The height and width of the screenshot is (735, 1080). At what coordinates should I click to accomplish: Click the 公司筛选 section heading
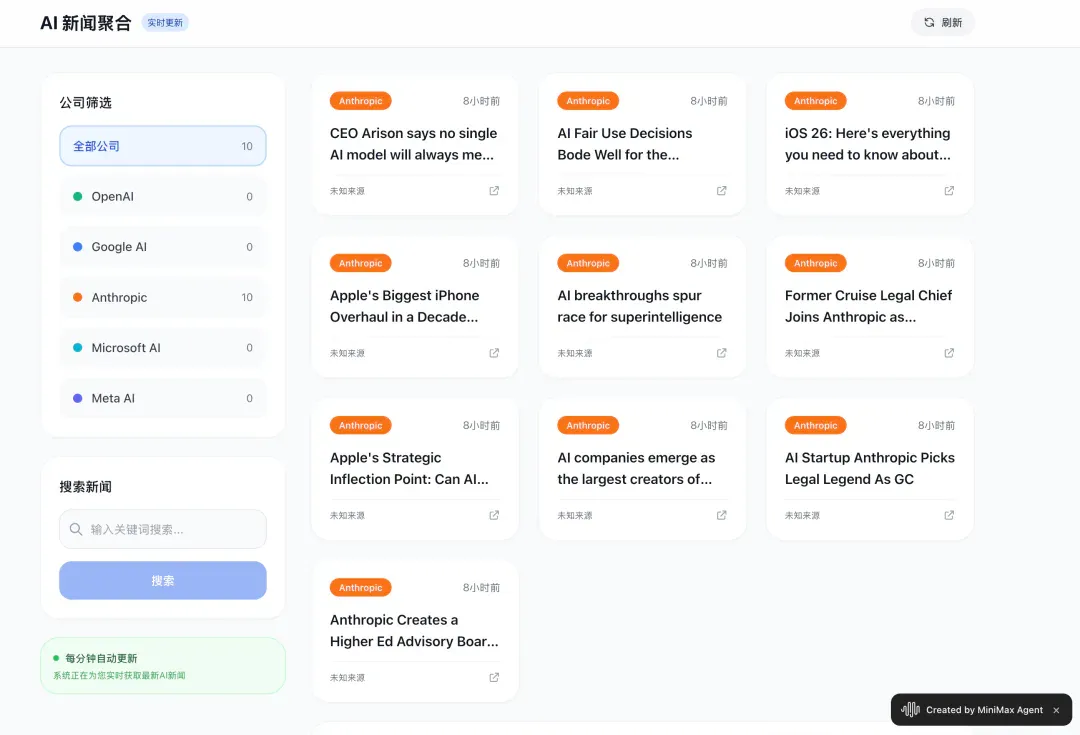[x=85, y=103]
